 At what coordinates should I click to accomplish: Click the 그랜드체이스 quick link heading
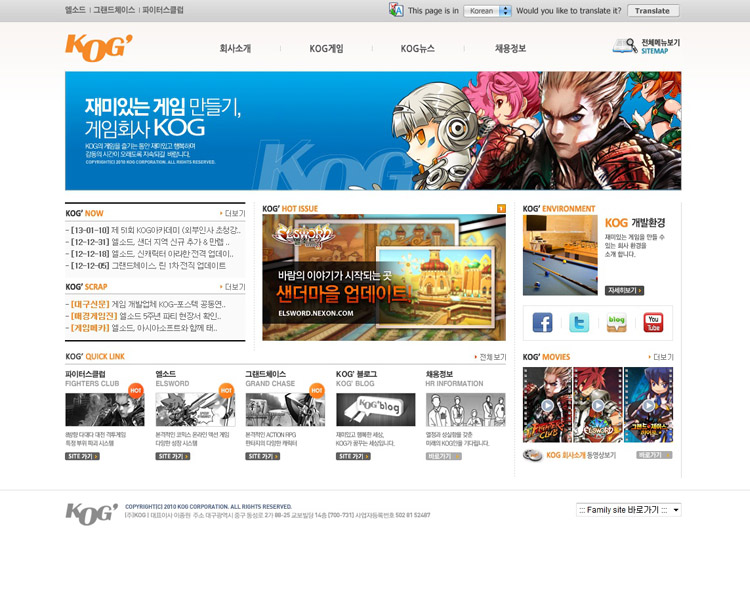265,374
